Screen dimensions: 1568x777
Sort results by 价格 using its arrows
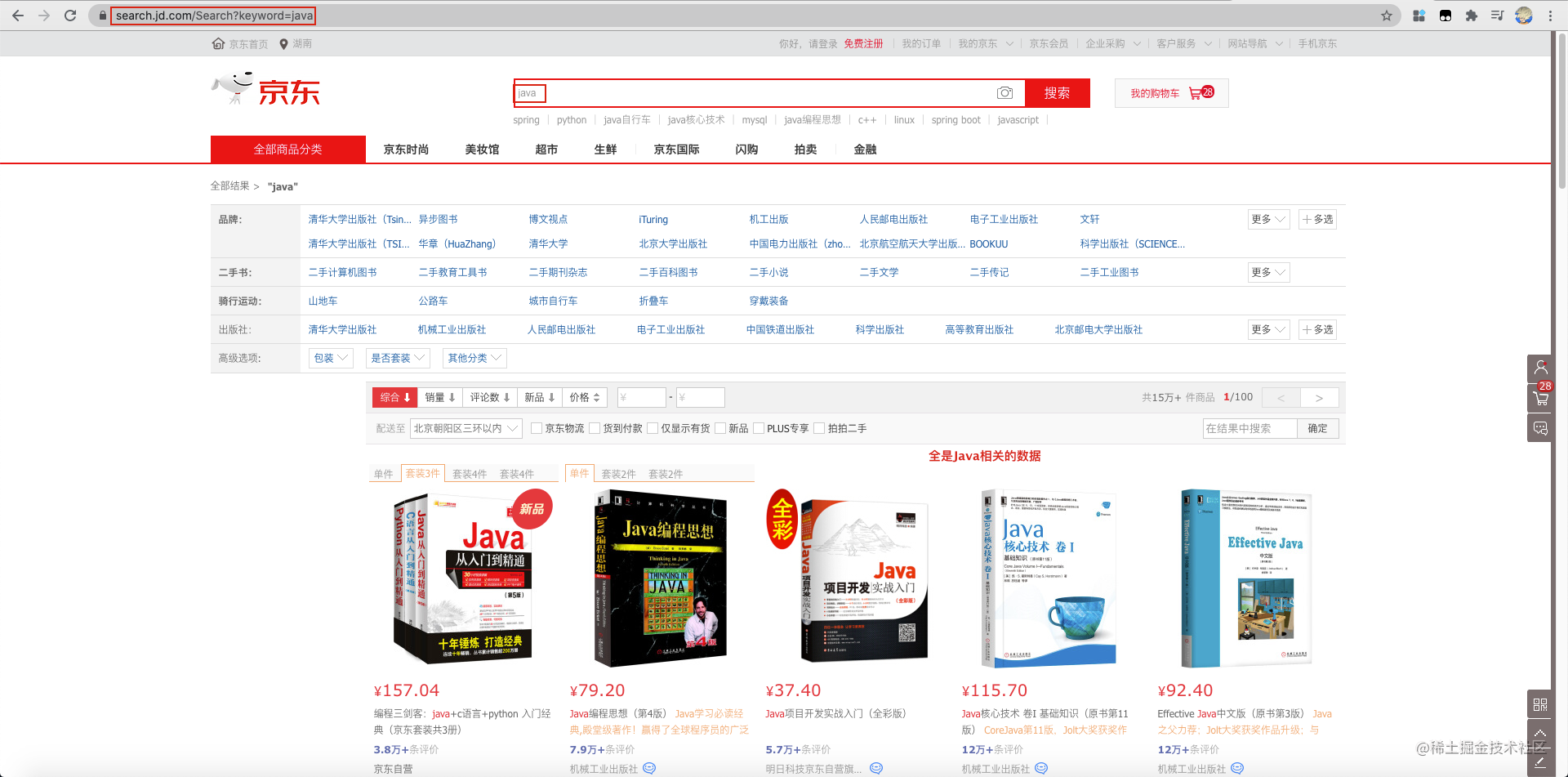click(x=585, y=397)
